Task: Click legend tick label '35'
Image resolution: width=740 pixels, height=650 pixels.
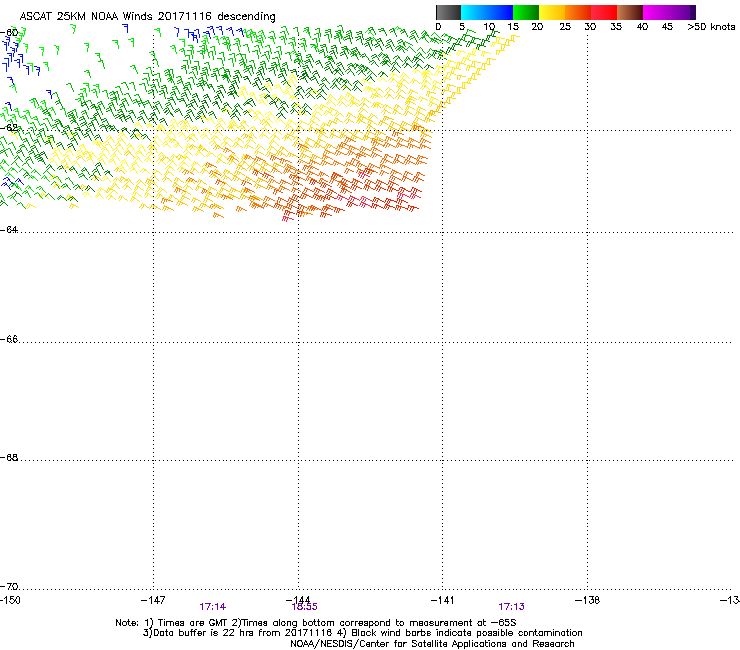Action: tap(616, 27)
